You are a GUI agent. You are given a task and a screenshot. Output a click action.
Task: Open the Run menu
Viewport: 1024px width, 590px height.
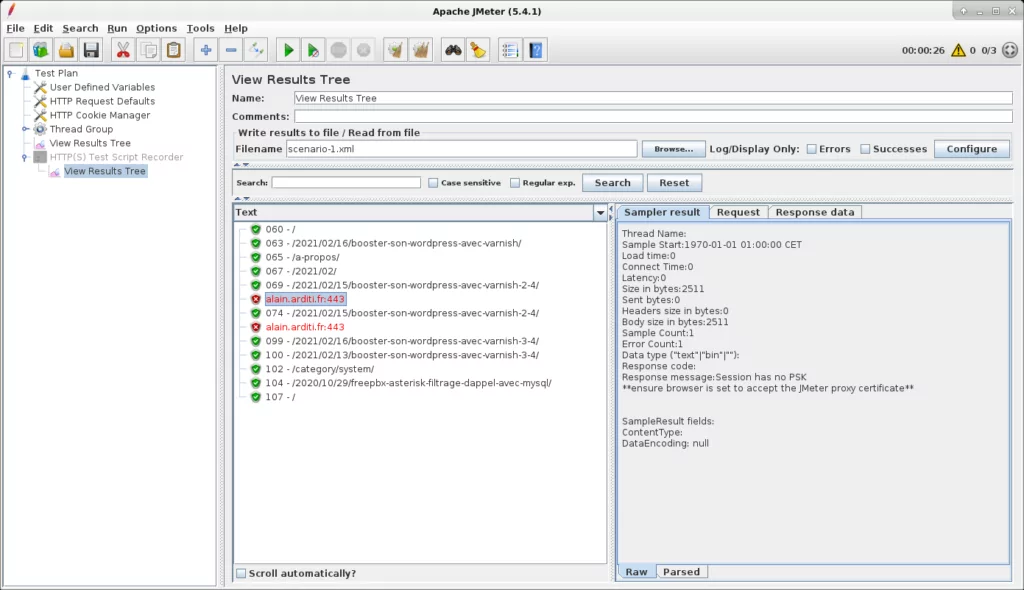tap(117, 28)
